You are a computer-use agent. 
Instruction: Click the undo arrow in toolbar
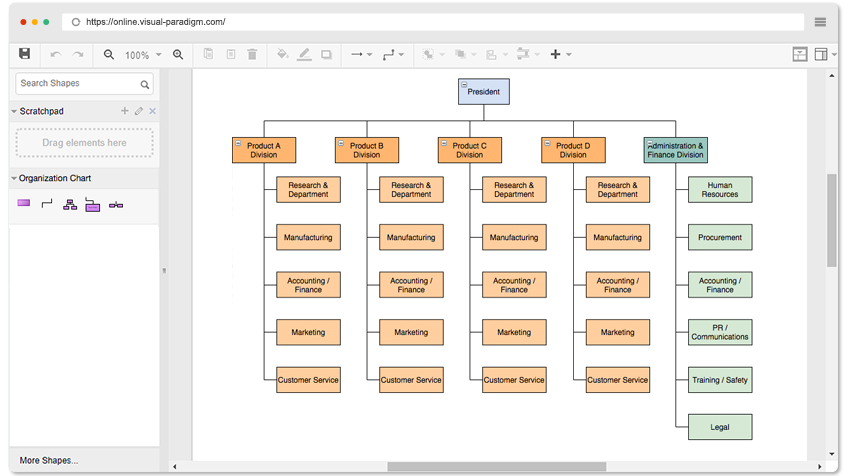(55, 55)
